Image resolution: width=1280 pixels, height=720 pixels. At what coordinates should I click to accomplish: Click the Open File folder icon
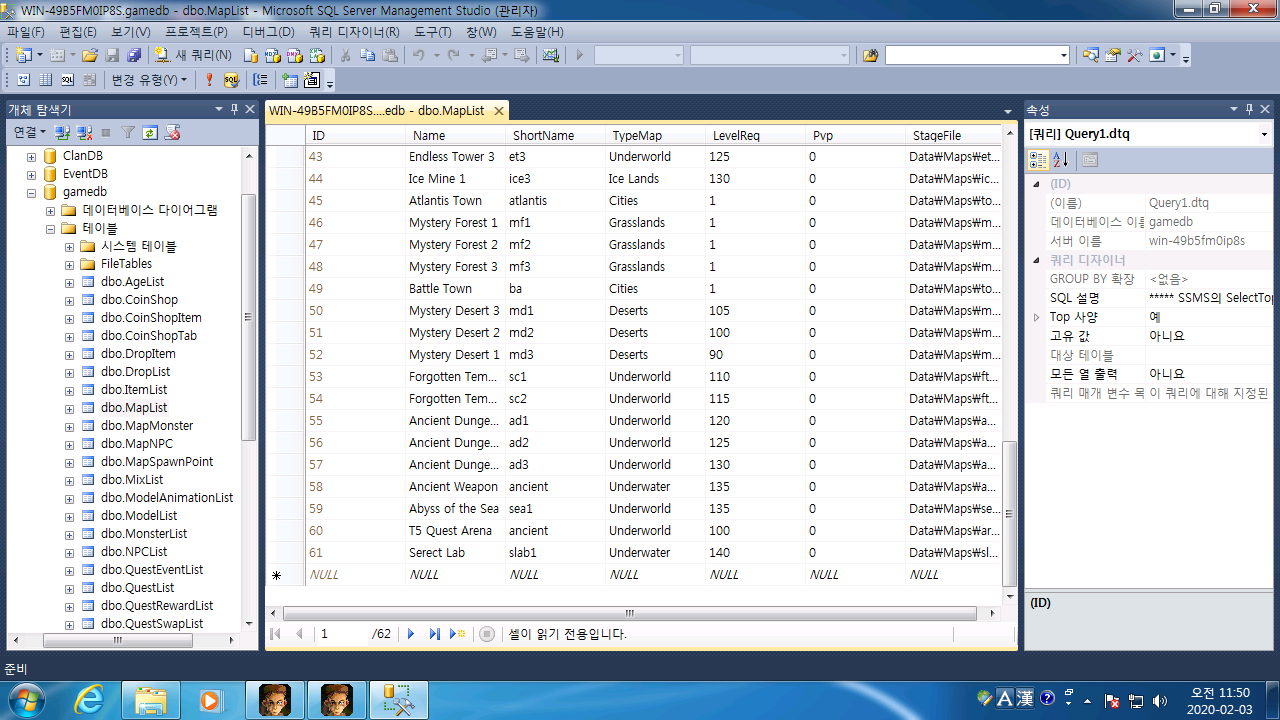(90, 55)
